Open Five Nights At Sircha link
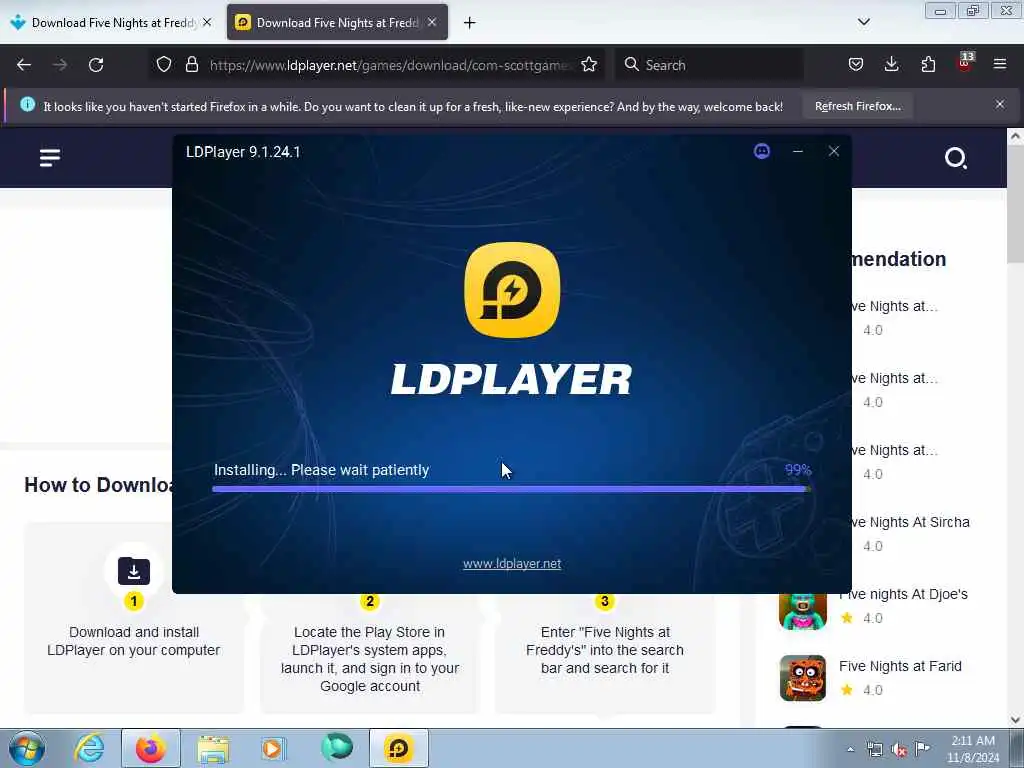Viewport: 1024px width, 768px height. pyautogui.click(x=910, y=522)
